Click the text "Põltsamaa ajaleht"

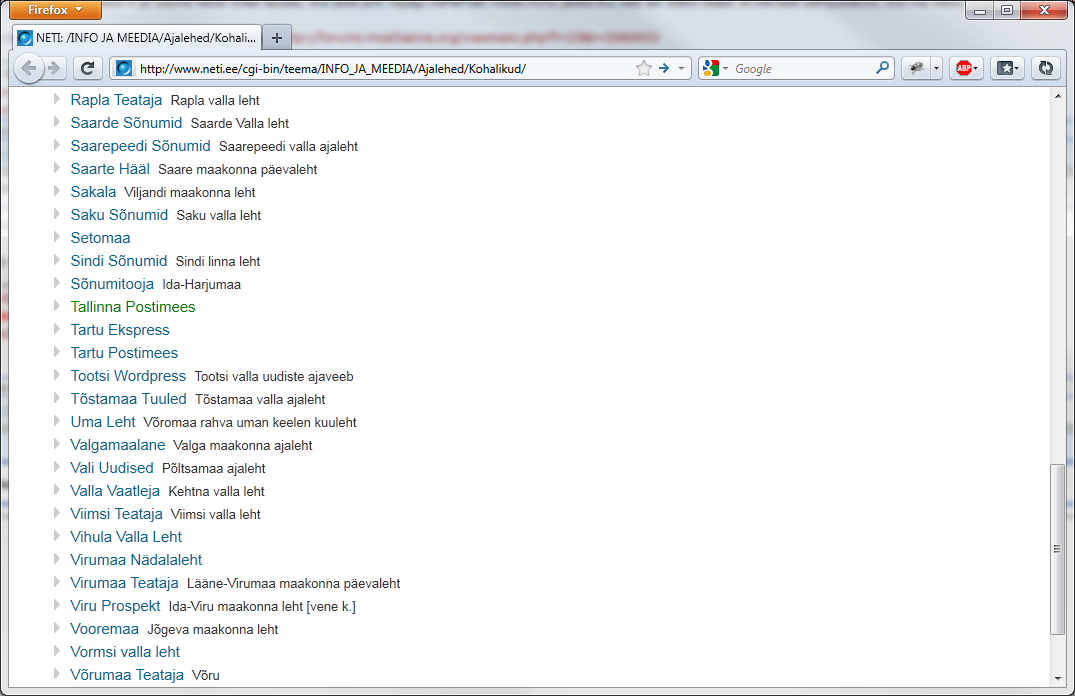click(x=214, y=468)
